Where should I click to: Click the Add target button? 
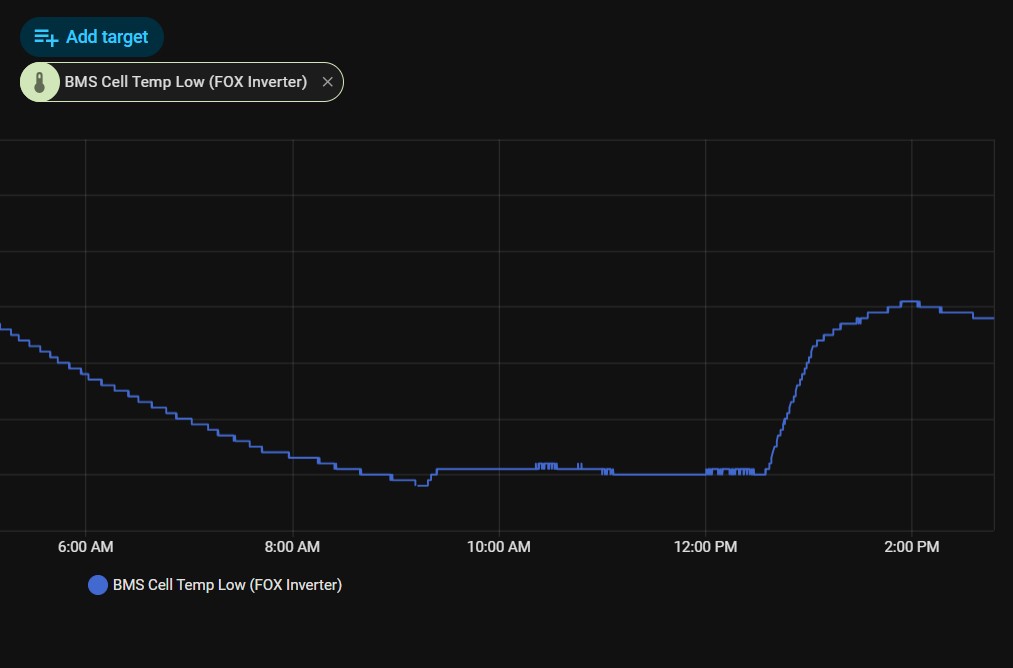(92, 37)
